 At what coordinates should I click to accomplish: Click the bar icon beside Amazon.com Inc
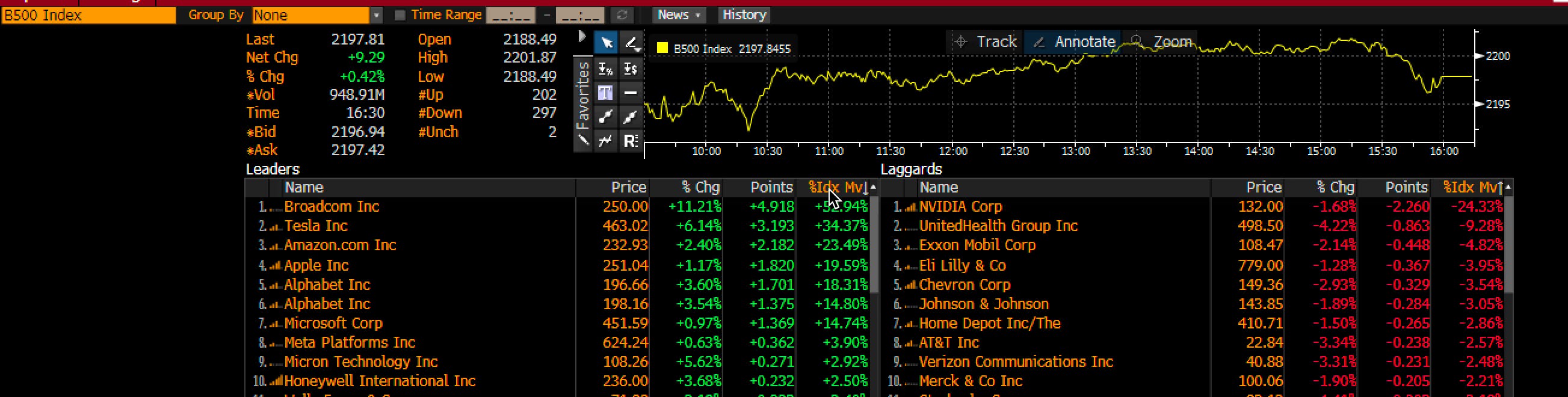pyautogui.click(x=275, y=247)
